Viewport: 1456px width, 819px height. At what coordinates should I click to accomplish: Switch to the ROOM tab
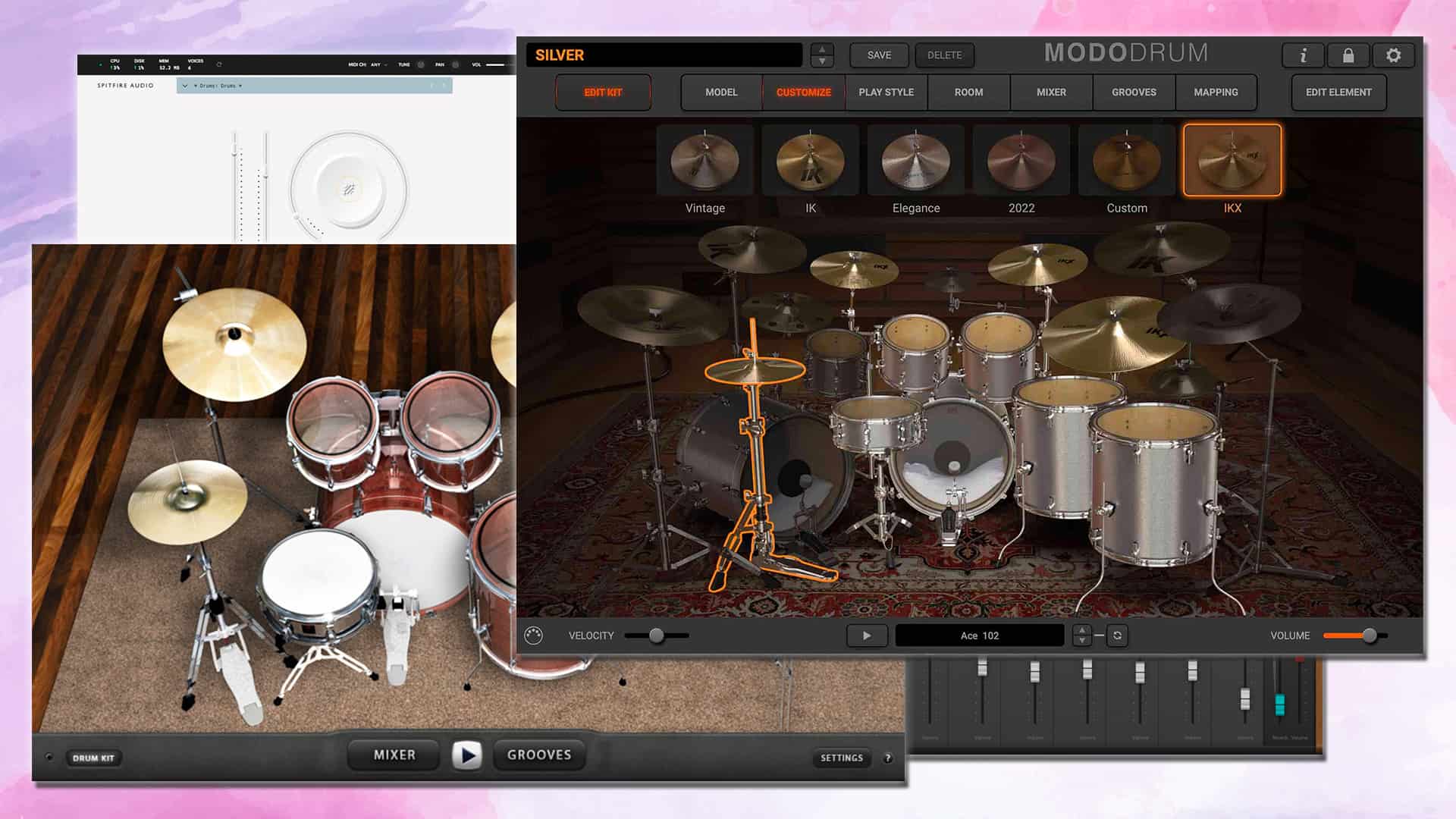click(x=968, y=93)
